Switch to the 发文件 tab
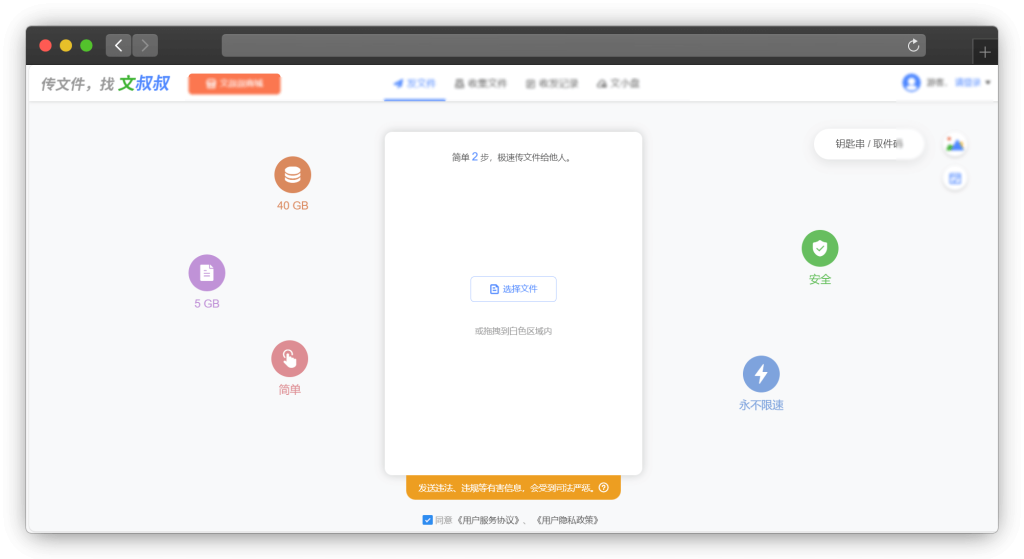 click(x=414, y=84)
